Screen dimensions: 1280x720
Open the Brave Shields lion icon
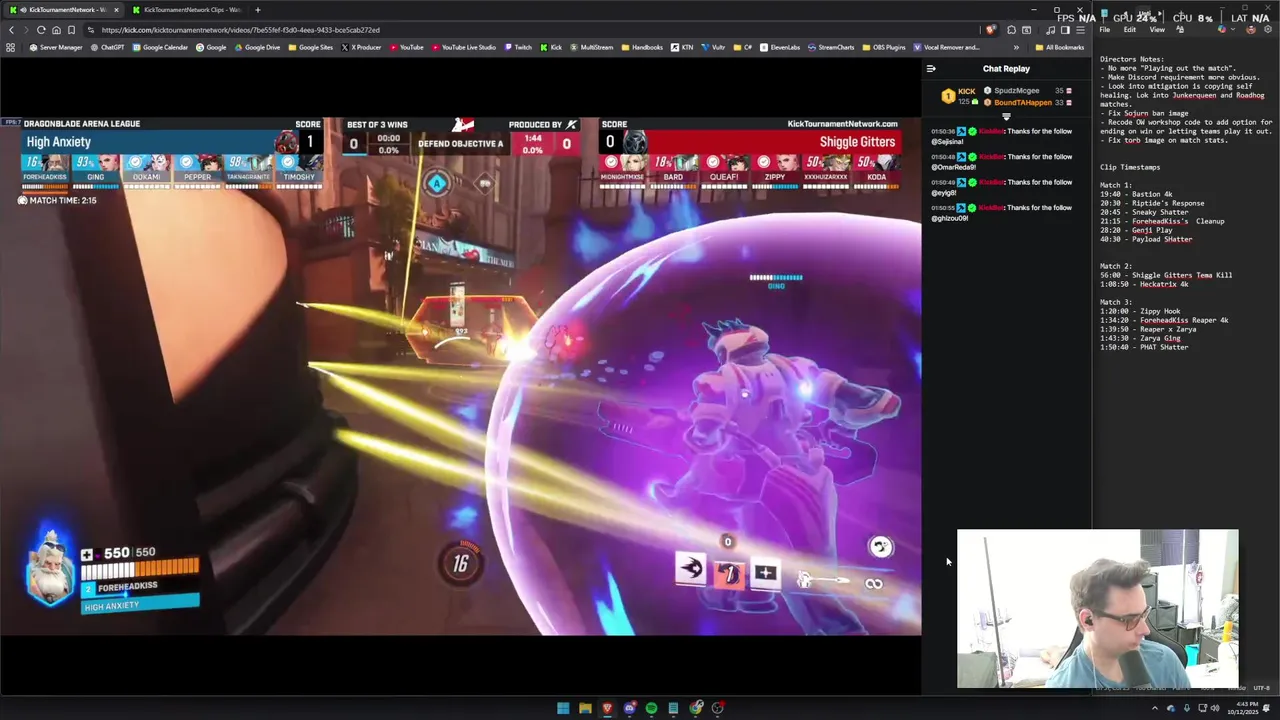pos(991,30)
